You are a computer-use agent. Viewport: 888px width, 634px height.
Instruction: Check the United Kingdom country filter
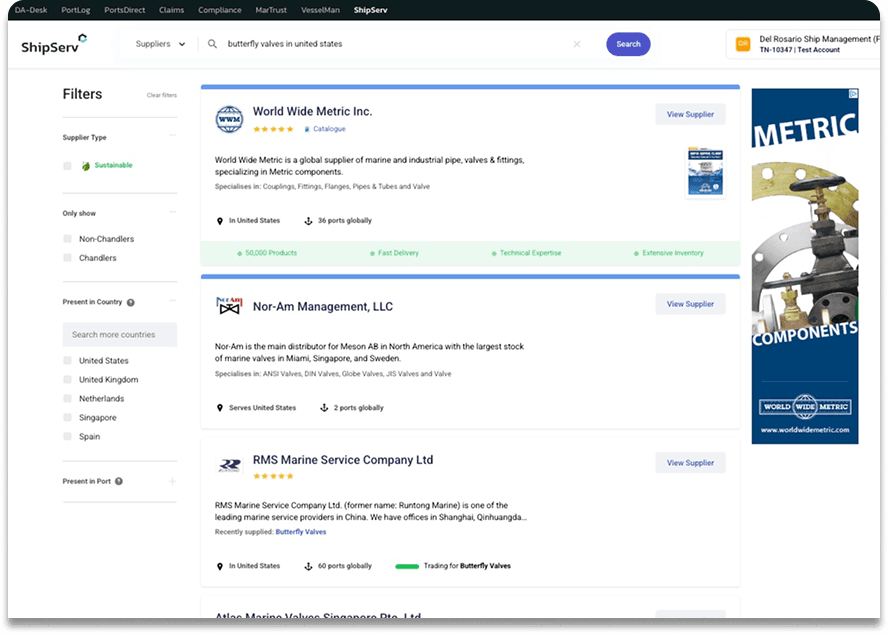(x=67, y=380)
